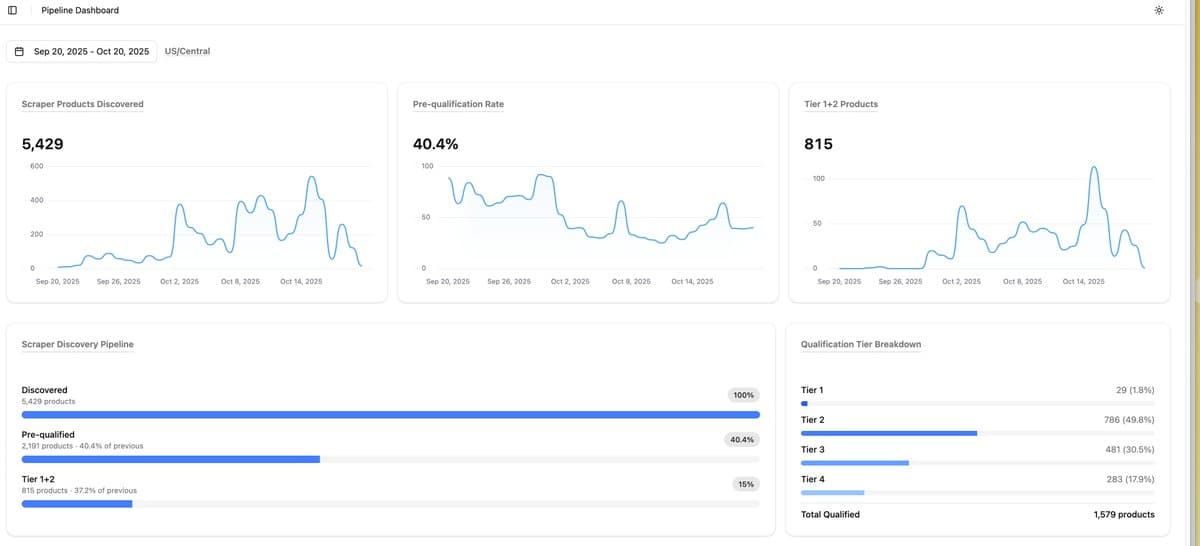Switch theme using the sun icon
1200x546 pixels.
coord(1158,10)
